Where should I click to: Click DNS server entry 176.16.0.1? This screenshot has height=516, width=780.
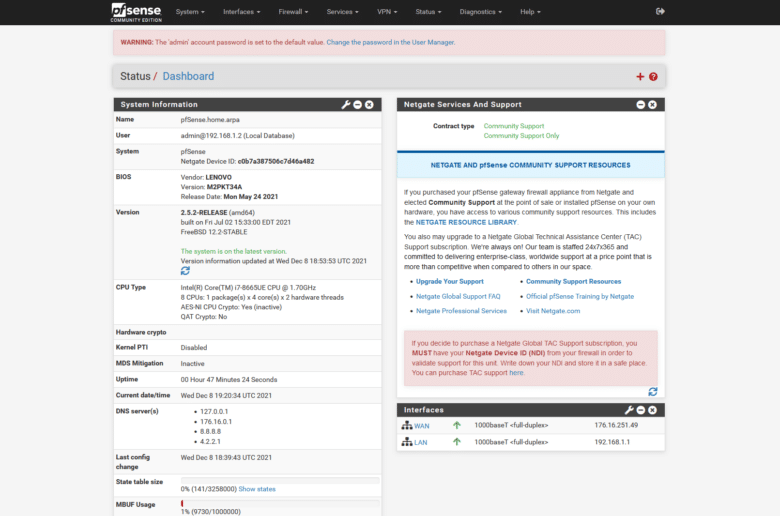(216, 421)
